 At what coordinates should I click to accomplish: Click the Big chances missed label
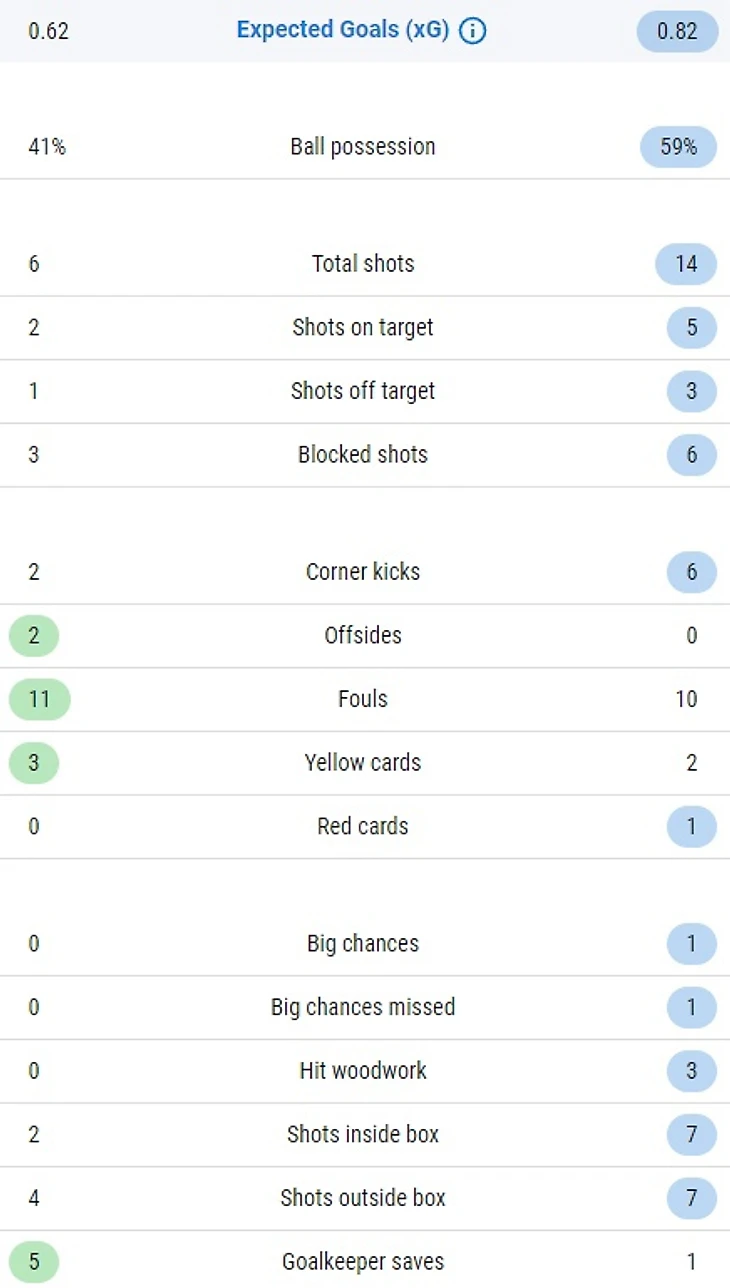[363, 1007]
